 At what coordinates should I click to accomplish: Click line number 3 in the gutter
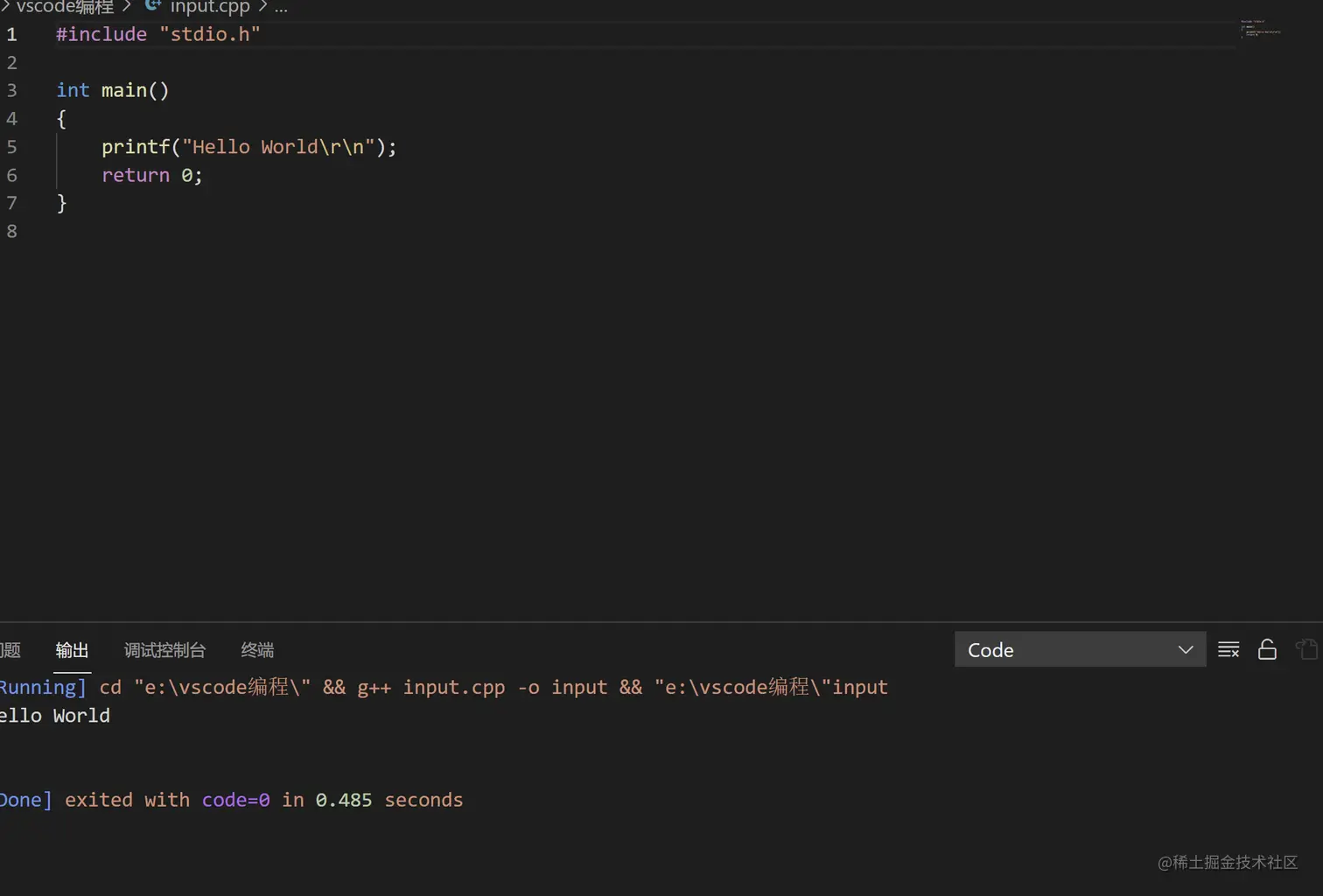11,90
